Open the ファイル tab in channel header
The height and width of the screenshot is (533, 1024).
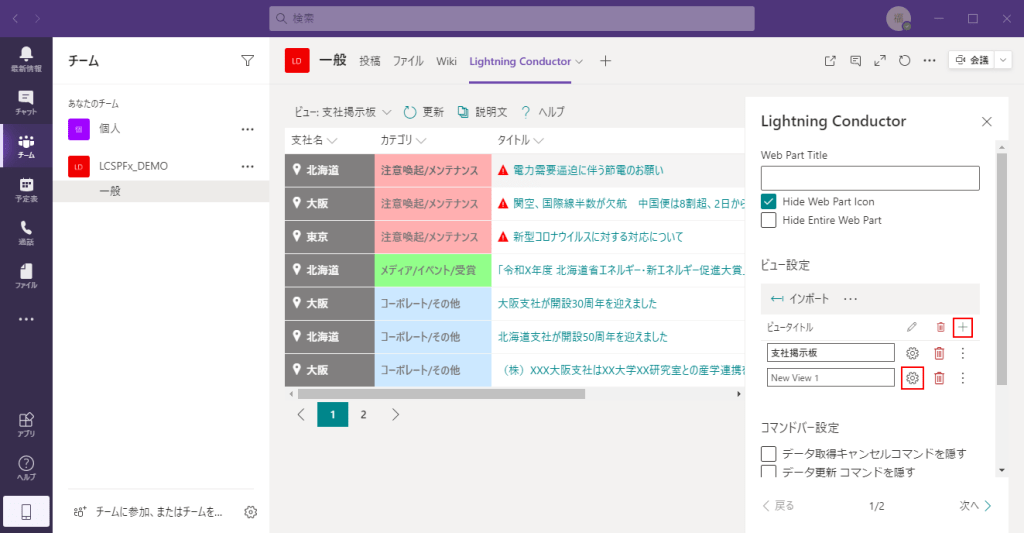[408, 61]
